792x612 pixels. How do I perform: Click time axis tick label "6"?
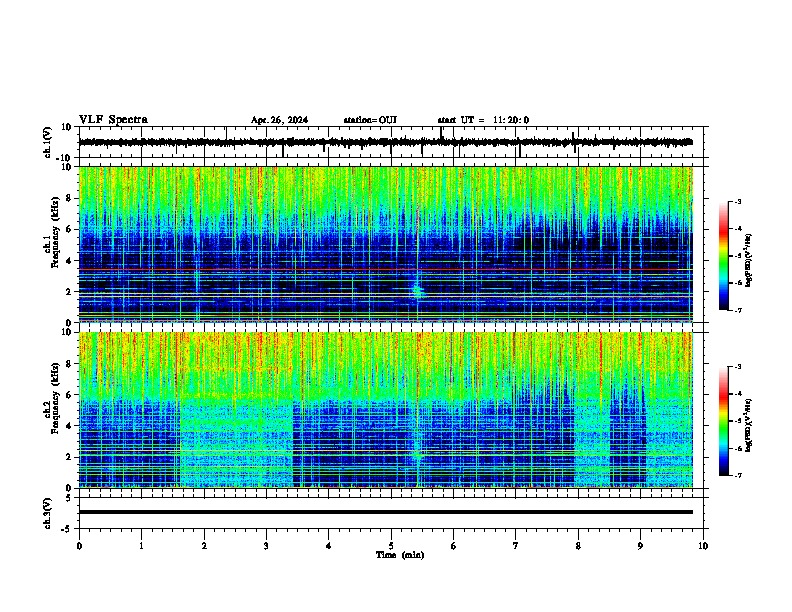[454, 546]
